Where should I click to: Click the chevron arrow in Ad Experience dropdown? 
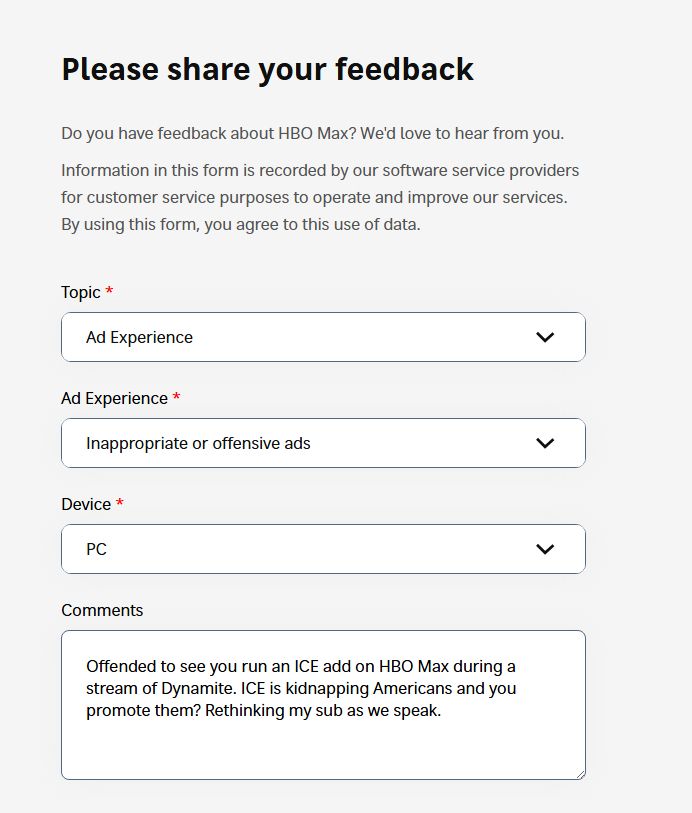tap(545, 443)
